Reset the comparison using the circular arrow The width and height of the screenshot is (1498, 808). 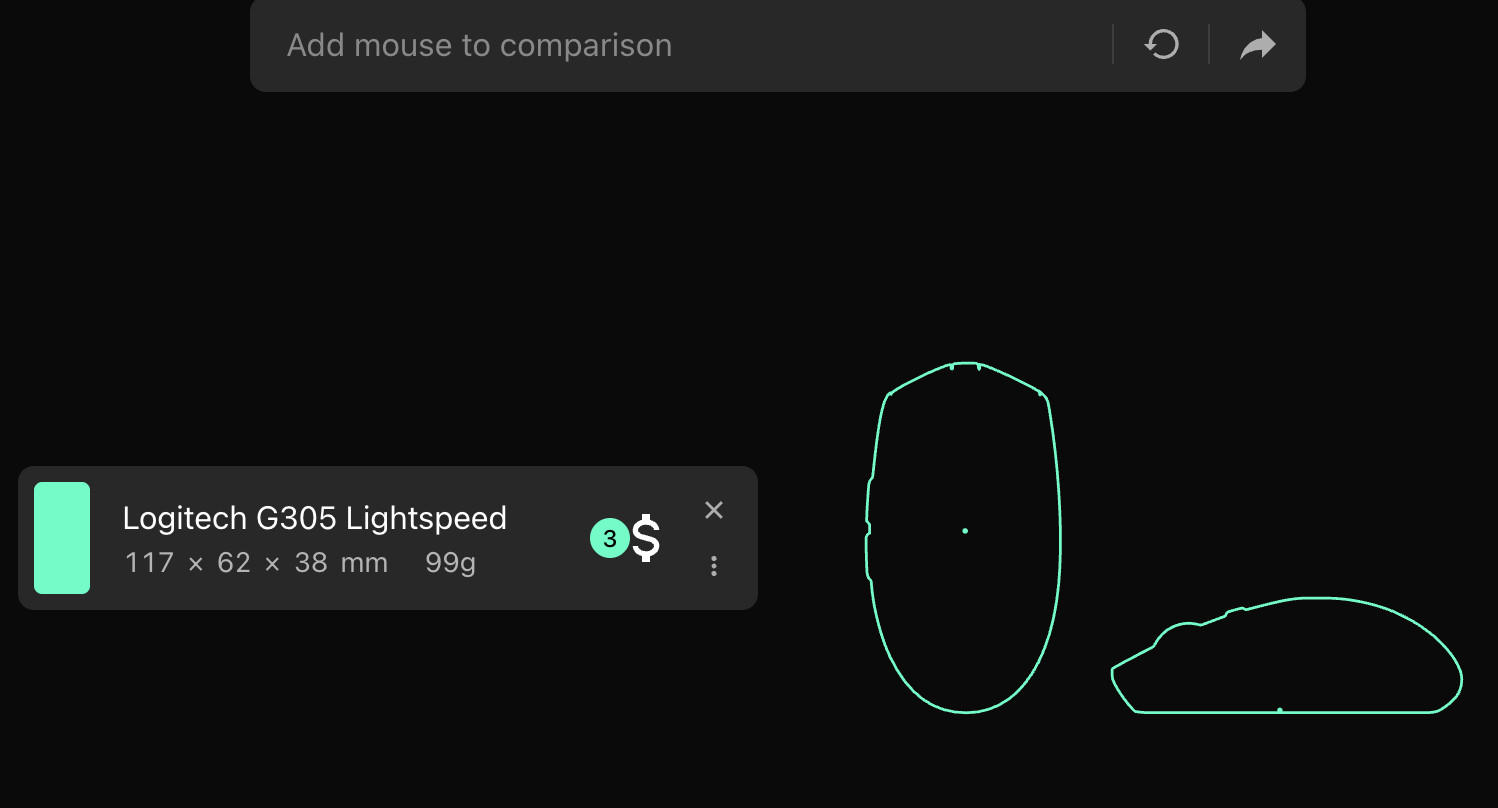pyautogui.click(x=1161, y=44)
